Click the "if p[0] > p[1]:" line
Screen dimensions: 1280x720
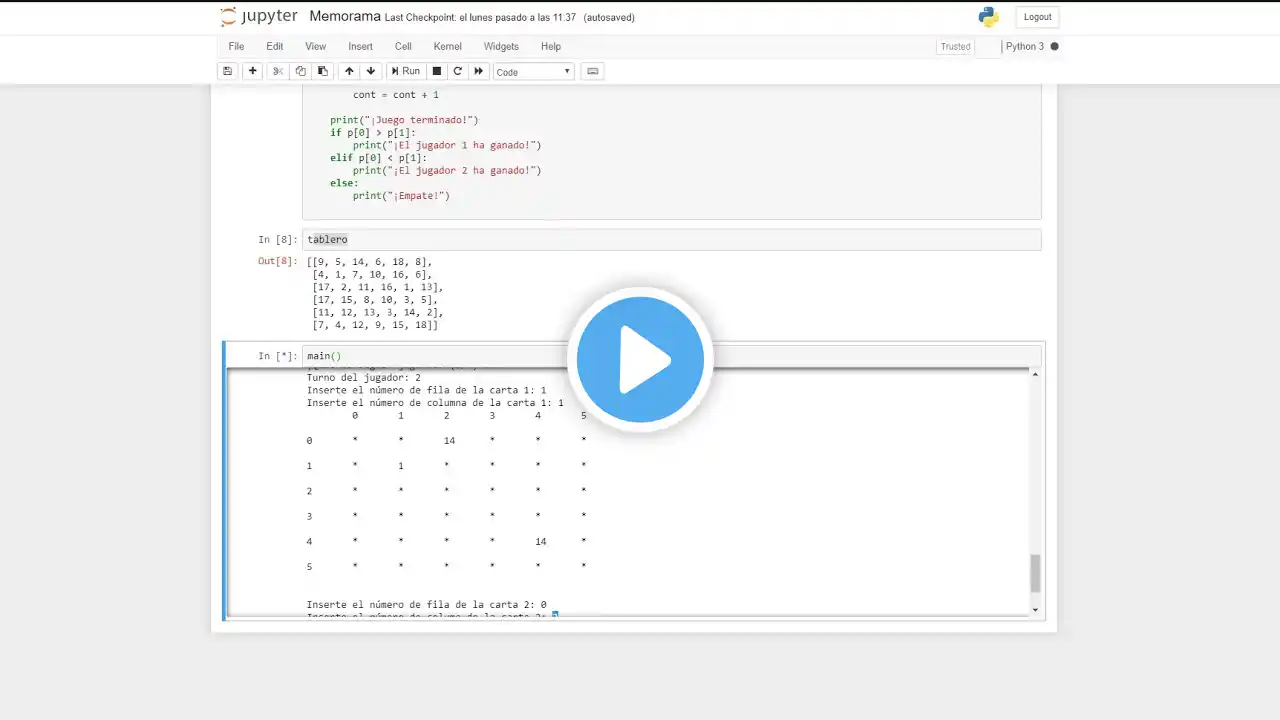[373, 133]
